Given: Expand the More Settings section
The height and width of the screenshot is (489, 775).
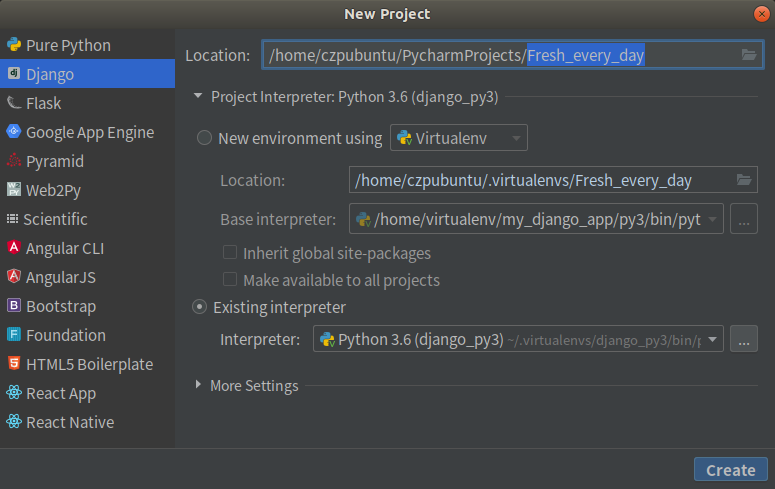Looking at the screenshot, I should tap(199, 385).
